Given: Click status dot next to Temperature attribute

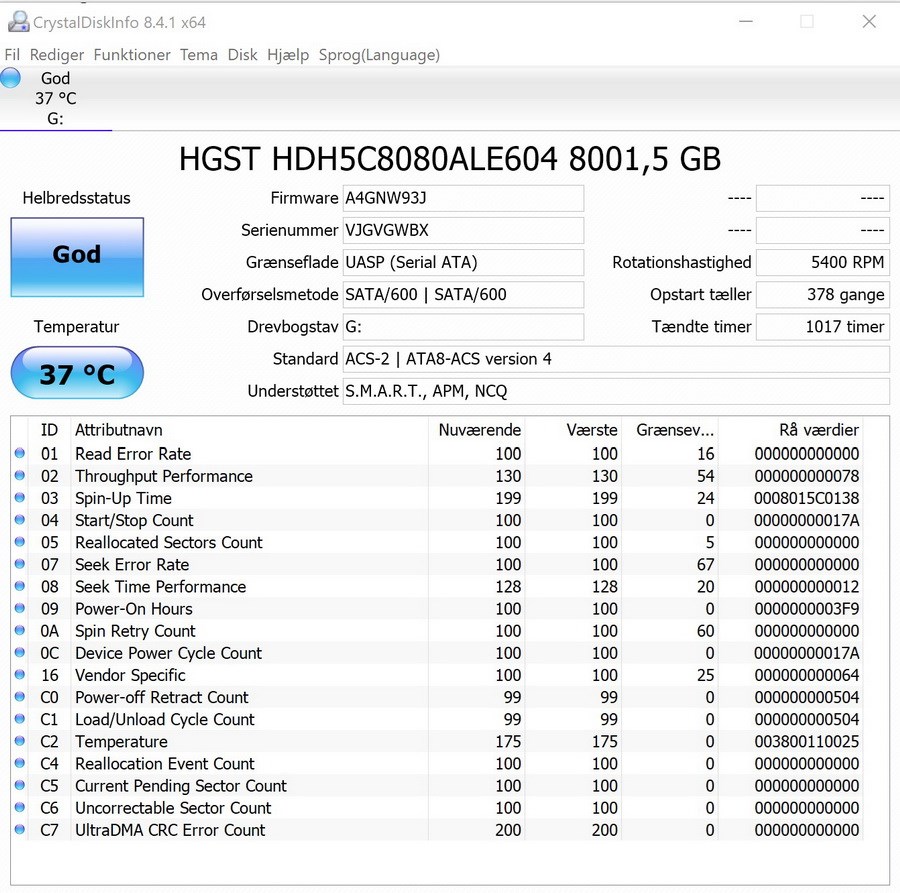Looking at the screenshot, I should pos(19,741).
